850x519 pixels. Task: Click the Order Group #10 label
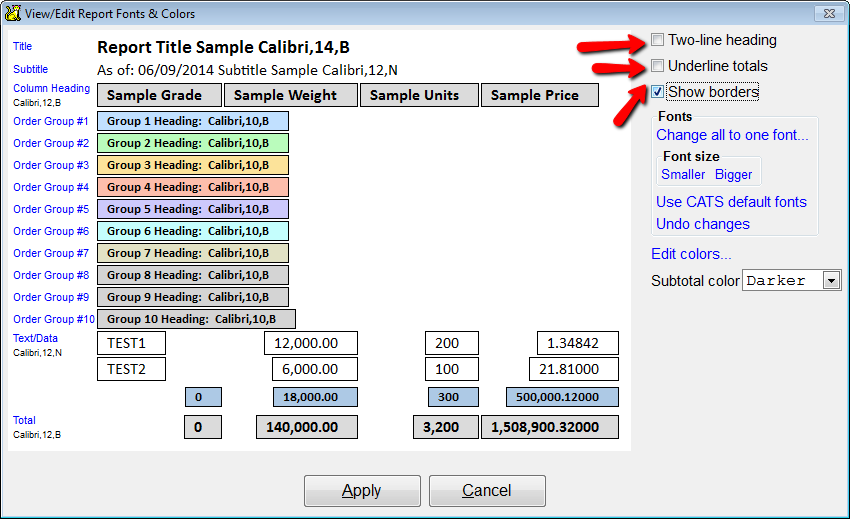(x=54, y=319)
